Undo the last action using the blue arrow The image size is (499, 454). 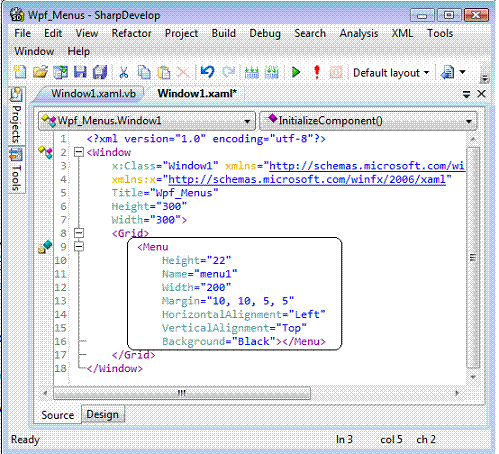pyautogui.click(x=207, y=72)
